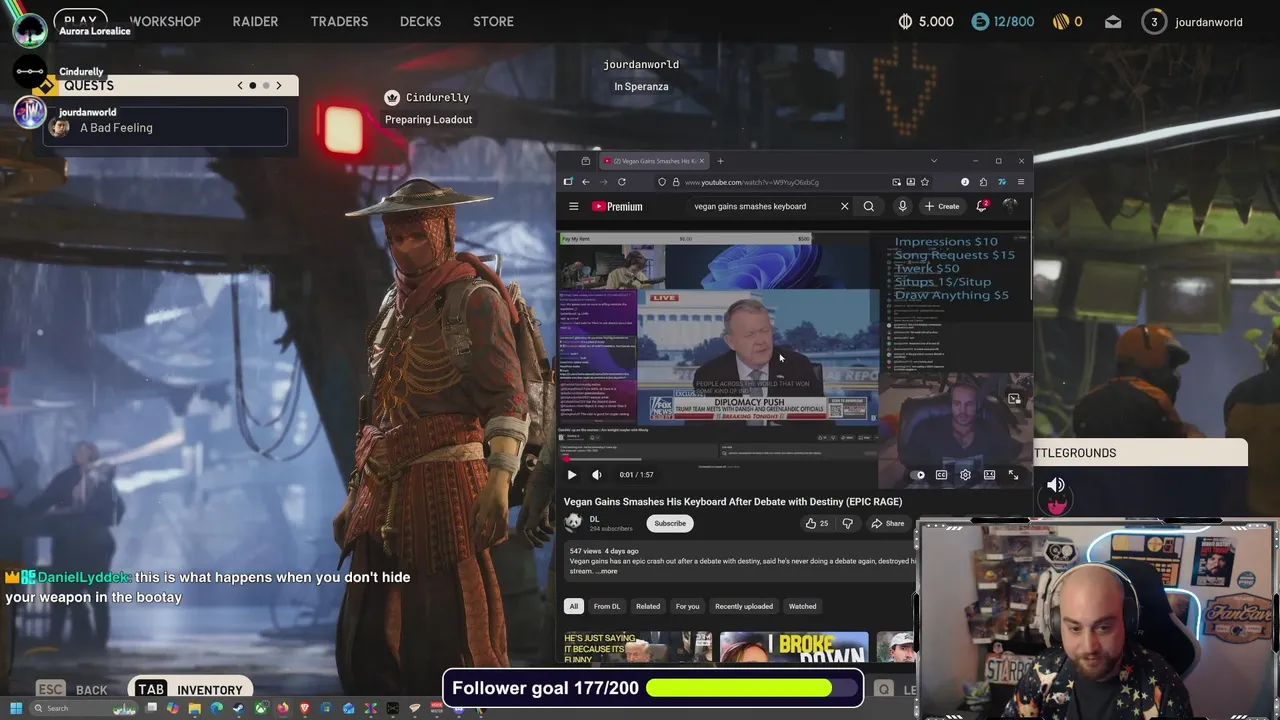Open Firefox from the taskbar

tap(282, 709)
